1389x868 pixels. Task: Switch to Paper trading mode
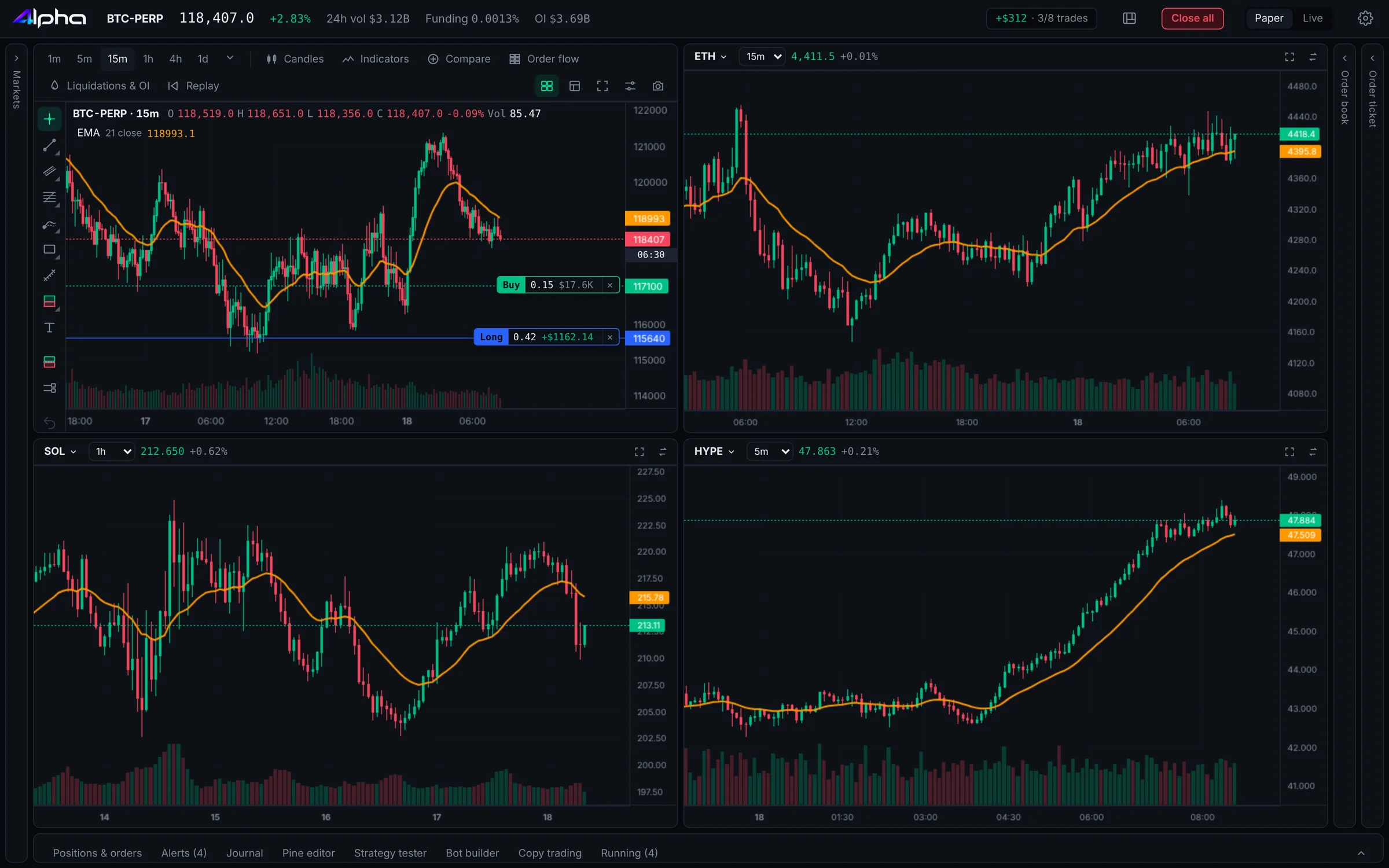[1269, 19]
